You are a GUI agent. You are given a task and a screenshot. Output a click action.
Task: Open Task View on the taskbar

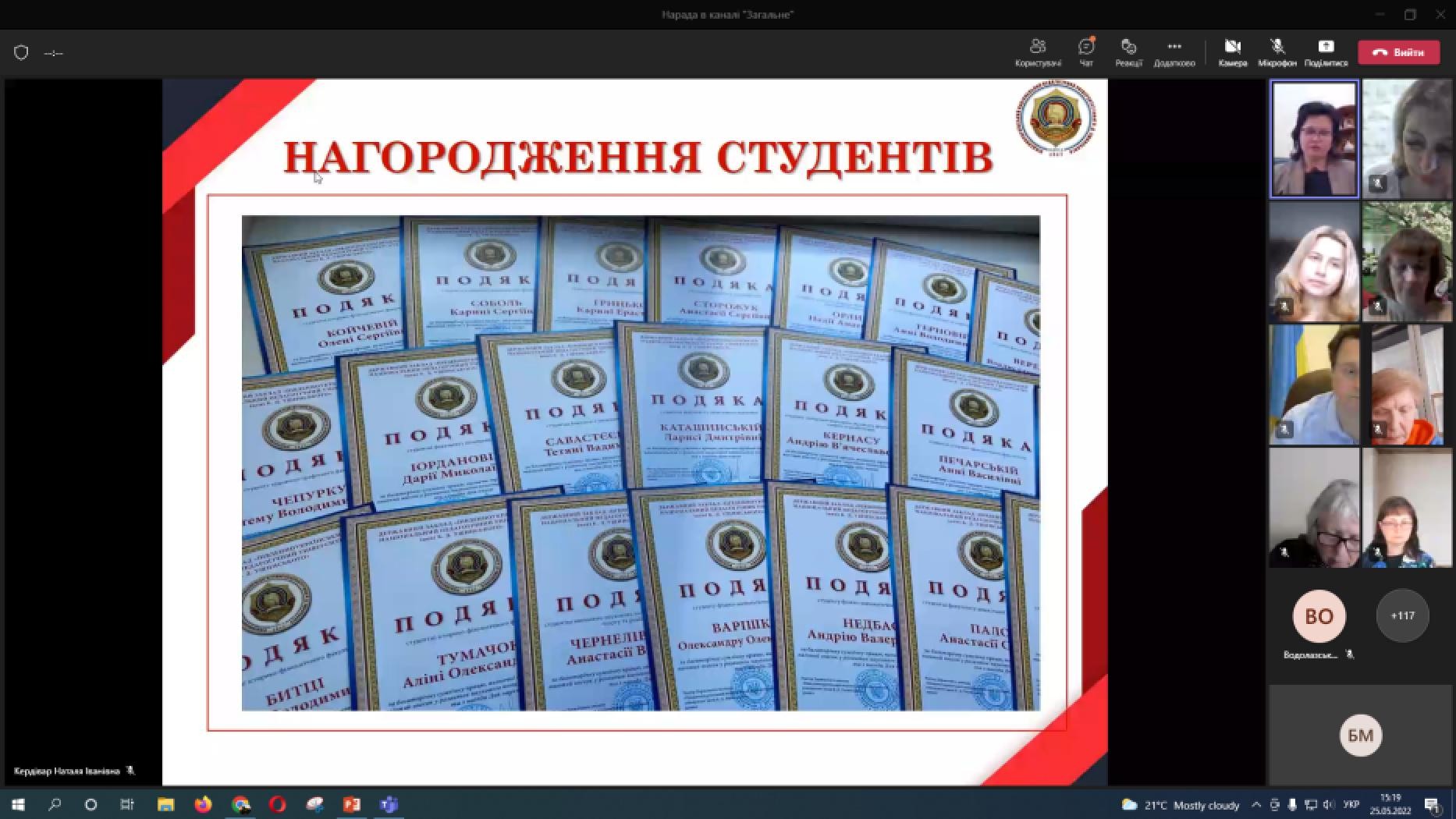[x=127, y=804]
